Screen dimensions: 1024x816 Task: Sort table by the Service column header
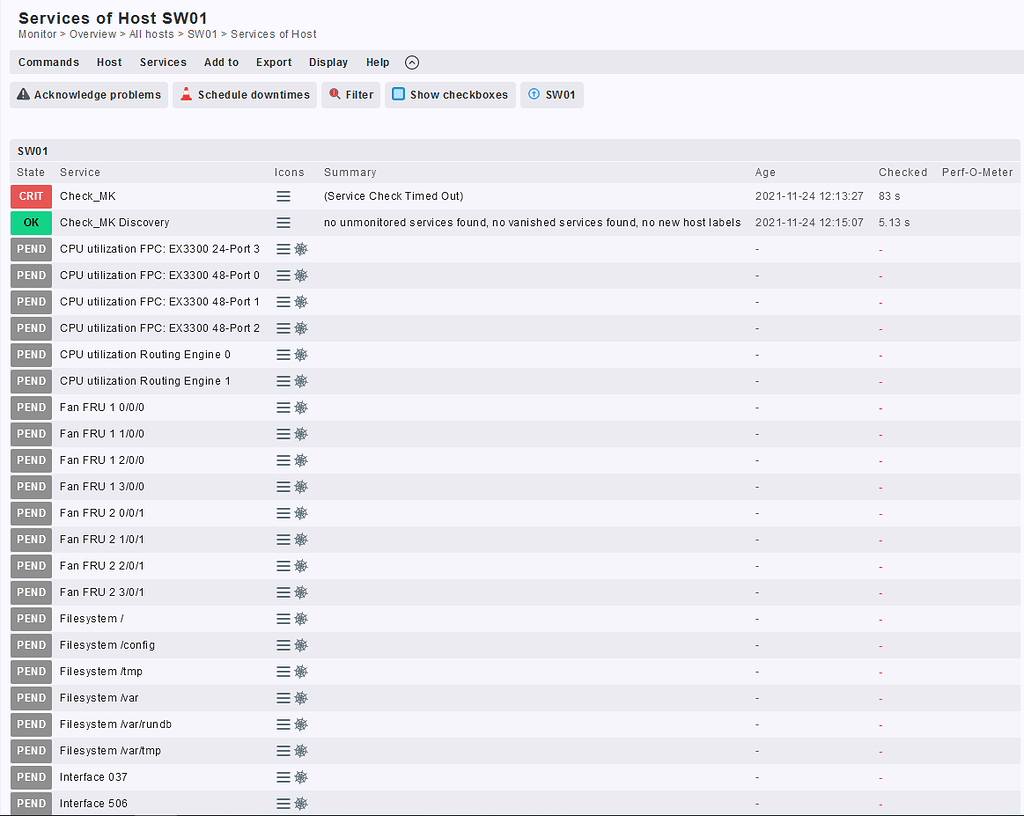[x=80, y=172]
